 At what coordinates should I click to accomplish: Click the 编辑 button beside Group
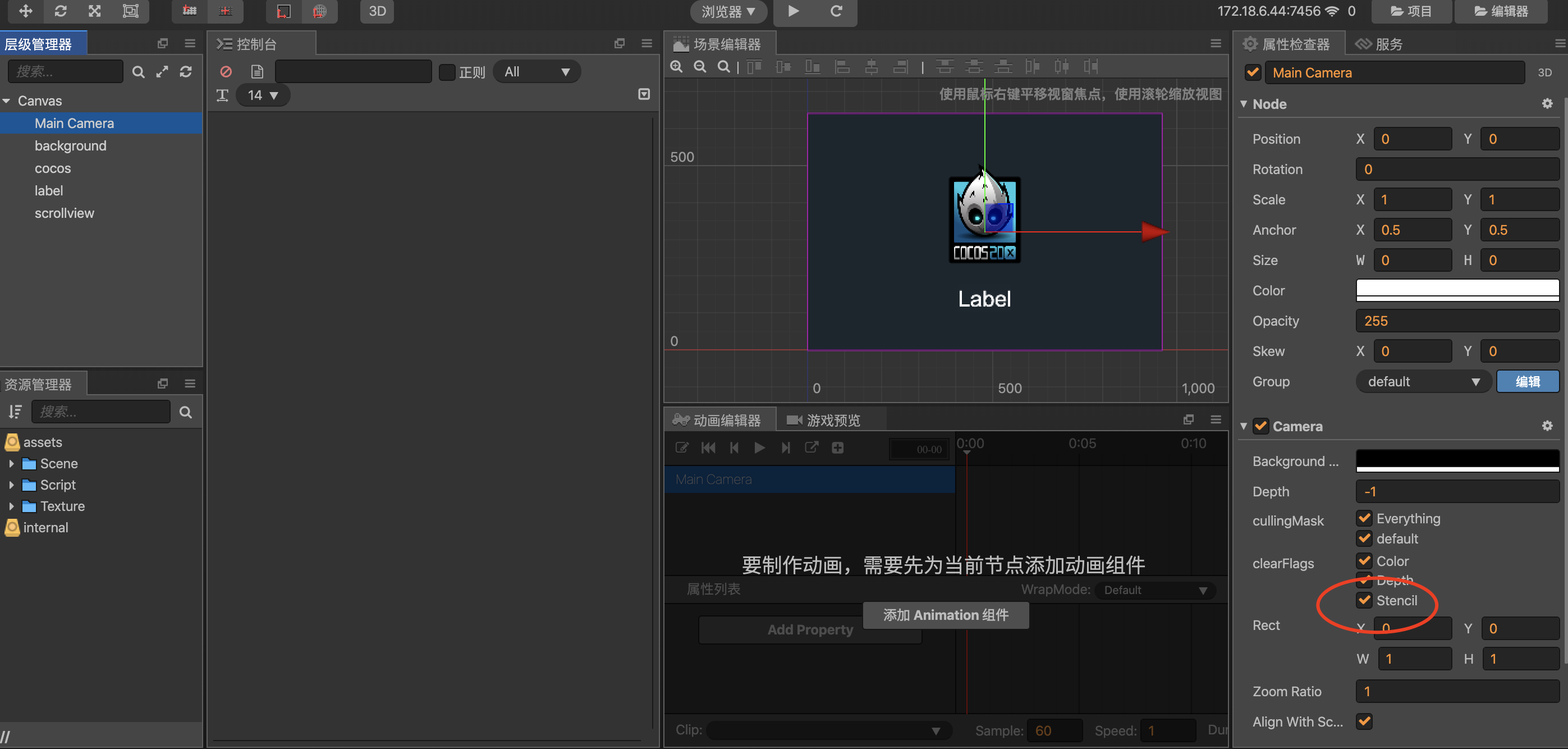[1527, 382]
